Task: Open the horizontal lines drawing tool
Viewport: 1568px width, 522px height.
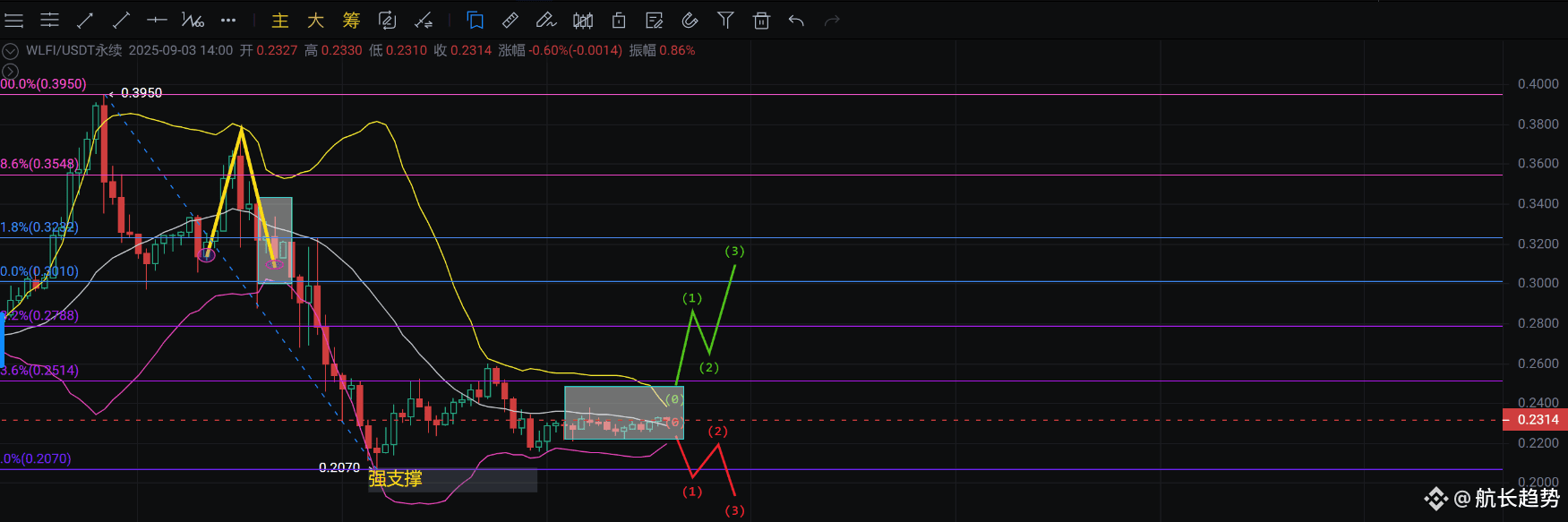Action: pos(14,20)
